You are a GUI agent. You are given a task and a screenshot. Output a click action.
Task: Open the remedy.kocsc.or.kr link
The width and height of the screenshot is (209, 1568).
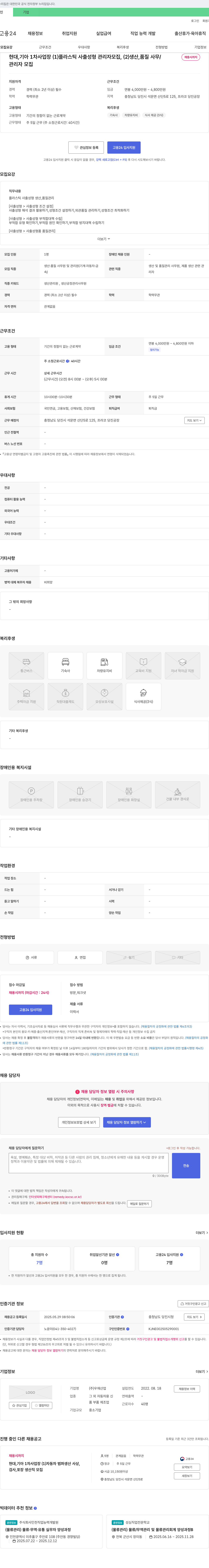pos(55,1197)
